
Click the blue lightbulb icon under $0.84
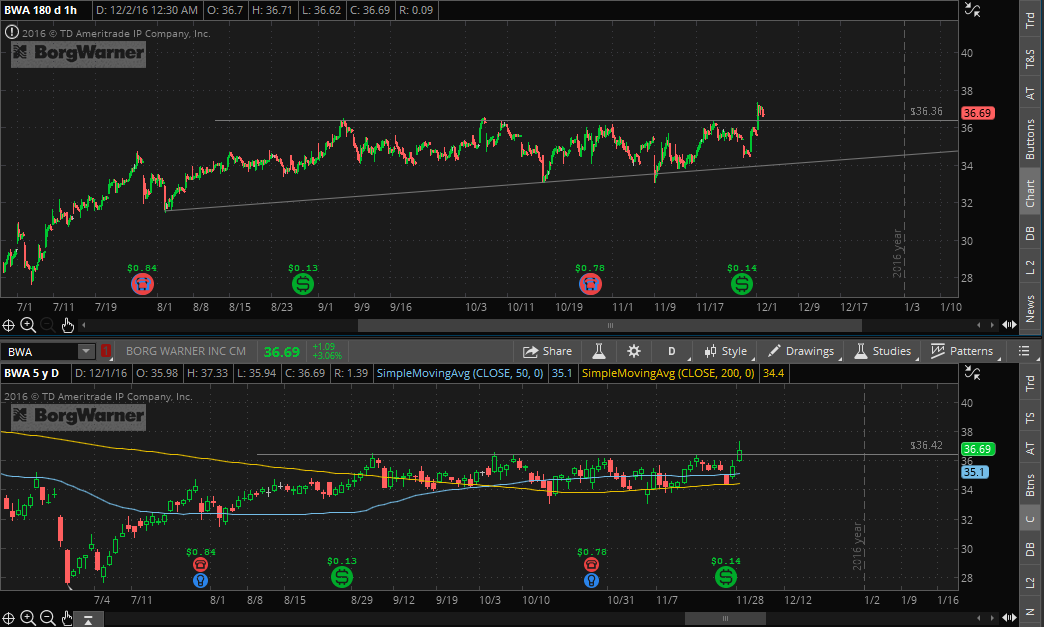(201, 579)
